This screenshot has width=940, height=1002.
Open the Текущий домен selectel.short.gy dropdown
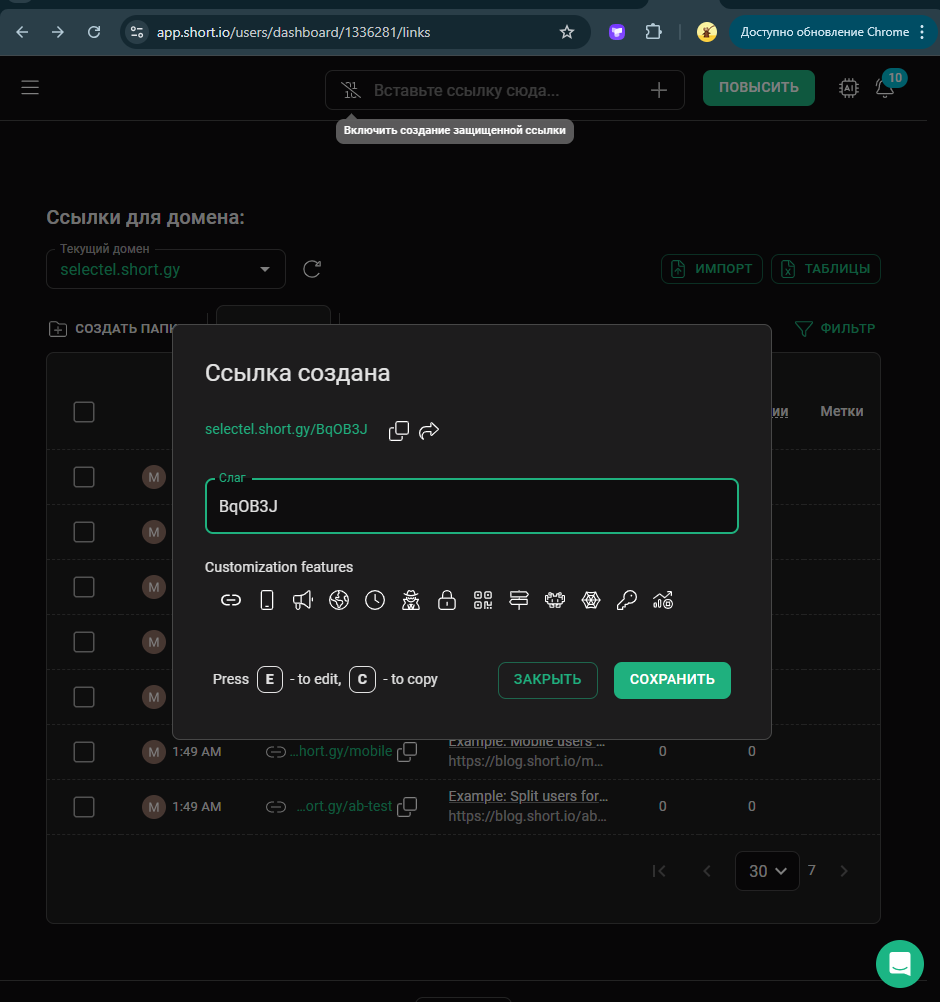(165, 269)
